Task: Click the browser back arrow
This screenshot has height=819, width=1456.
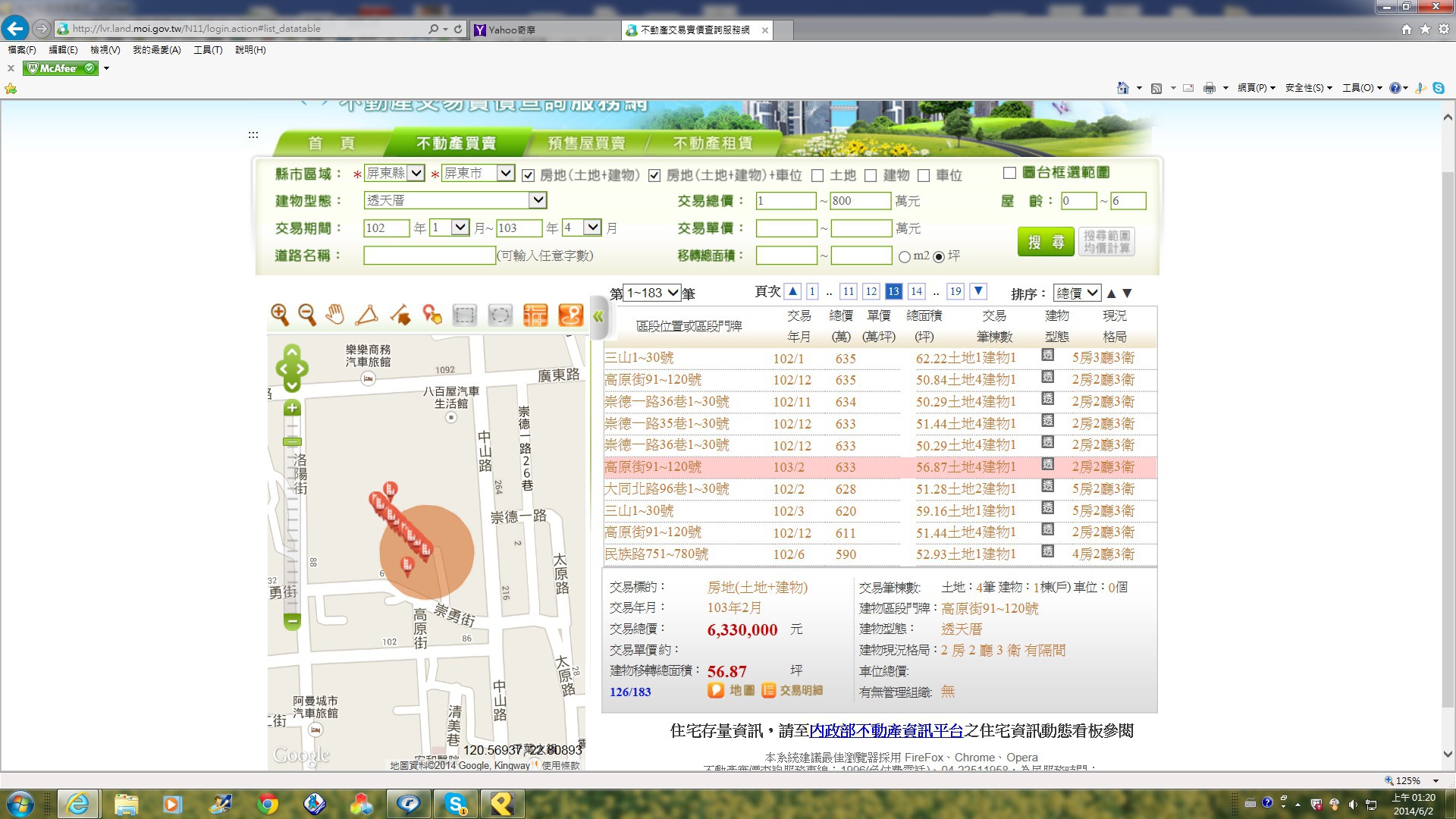Action: 15,29
